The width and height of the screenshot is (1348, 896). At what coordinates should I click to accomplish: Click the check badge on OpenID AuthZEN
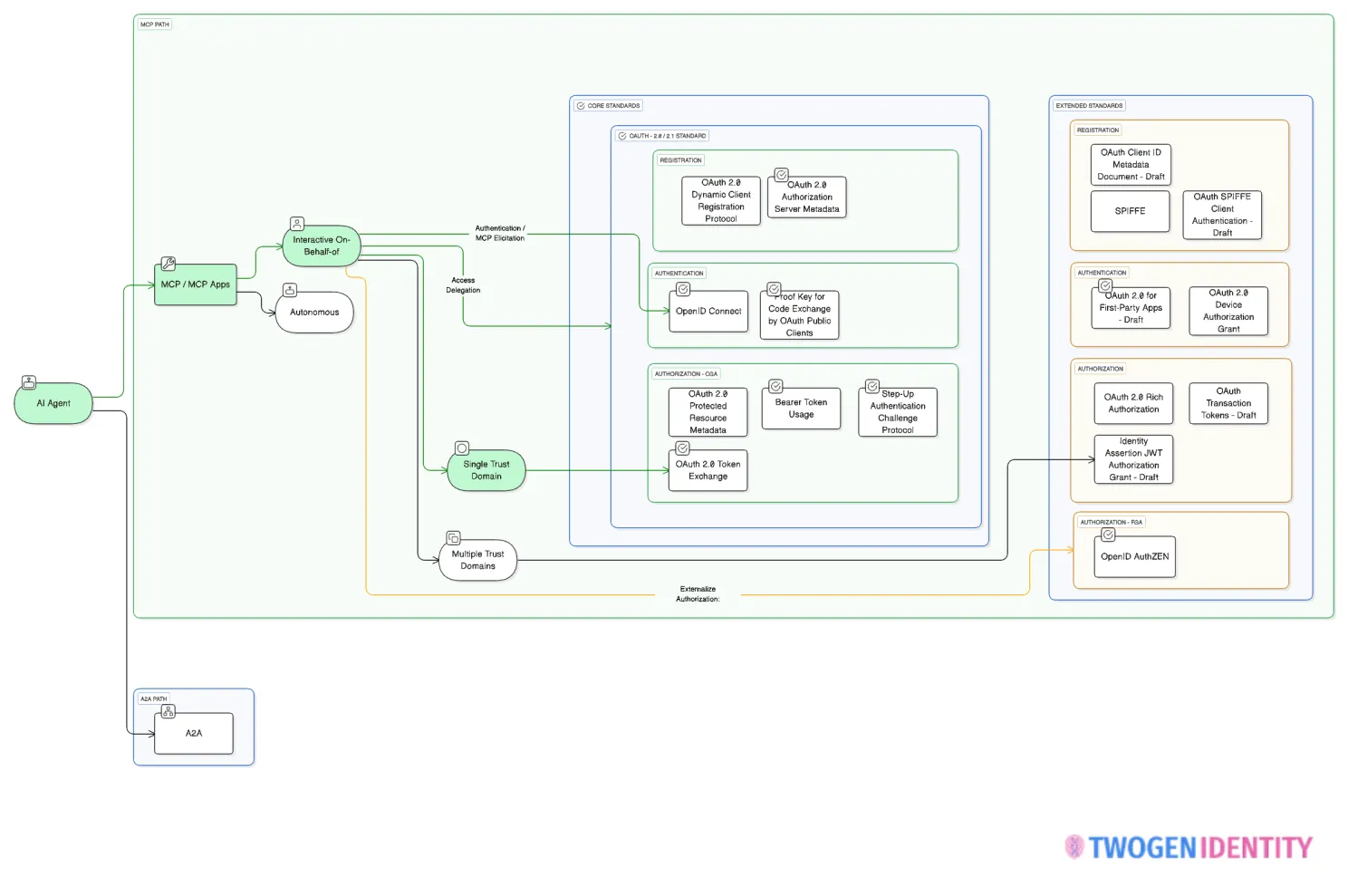[x=1108, y=535]
